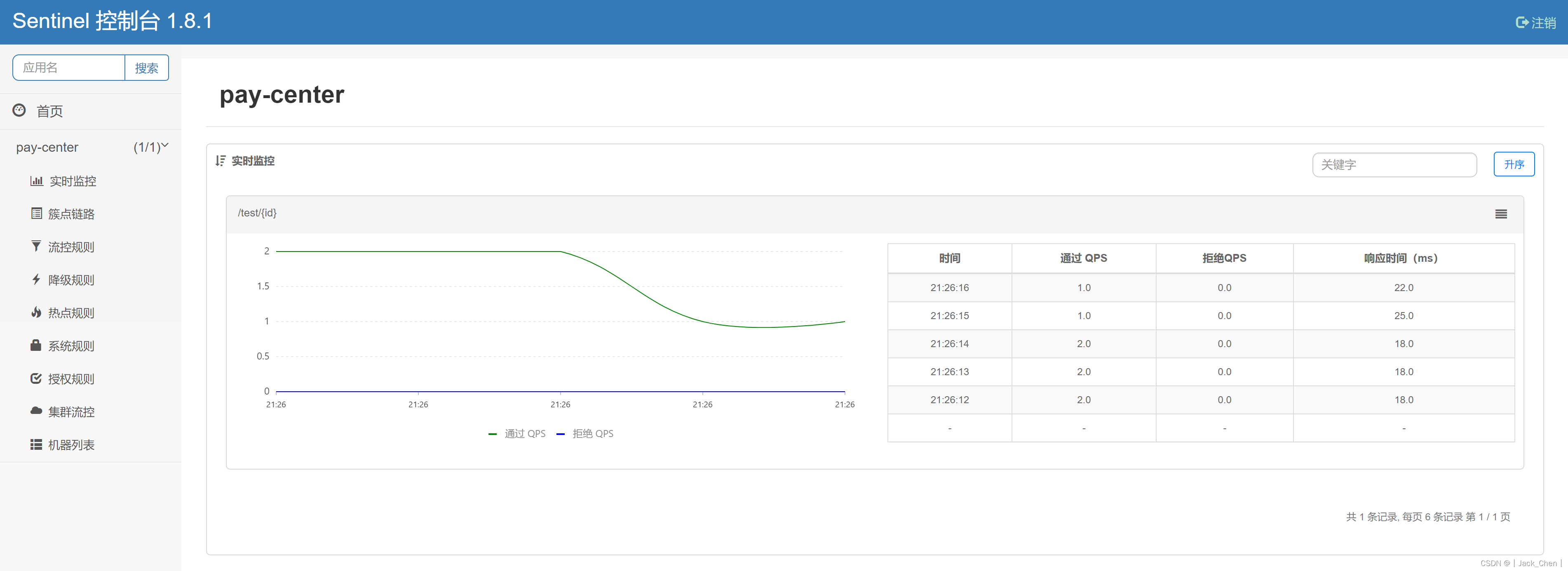This screenshot has height=571, width=1568.
Task: Toggle 拒绝 QPS series in chart legend
Action: pos(585,433)
